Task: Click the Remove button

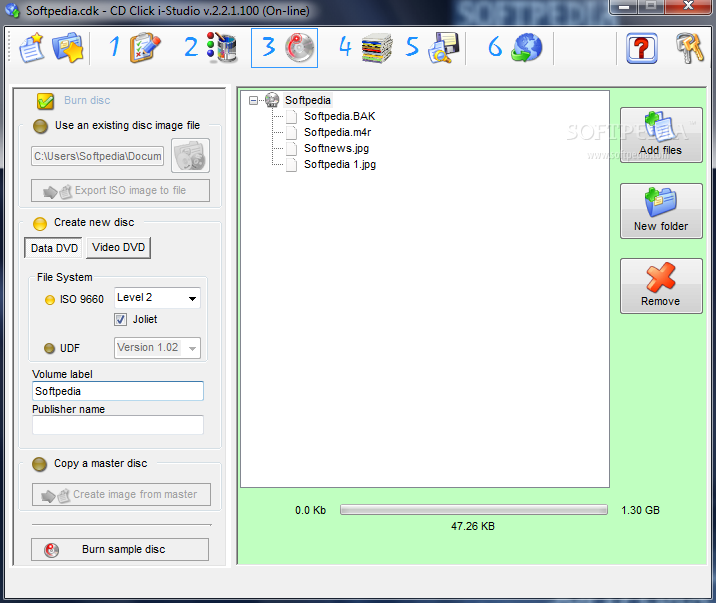Action: click(x=661, y=286)
